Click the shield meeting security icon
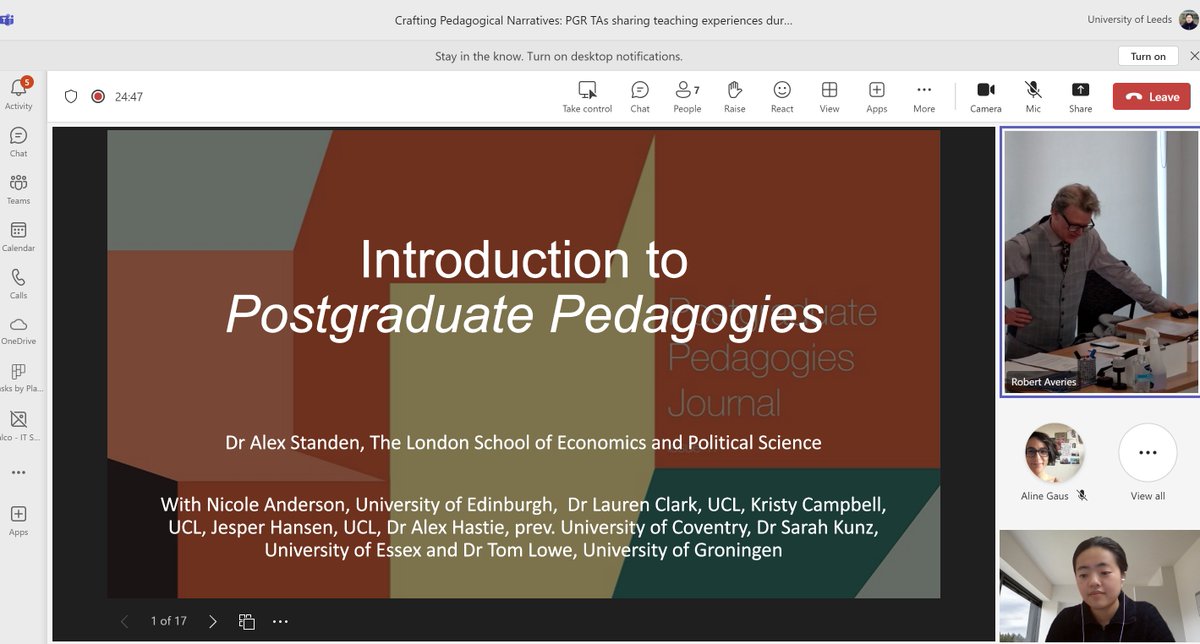1200x644 pixels. [71, 97]
